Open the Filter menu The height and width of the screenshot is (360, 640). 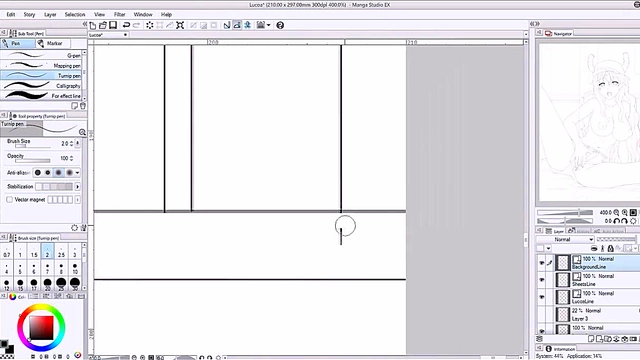(120, 14)
